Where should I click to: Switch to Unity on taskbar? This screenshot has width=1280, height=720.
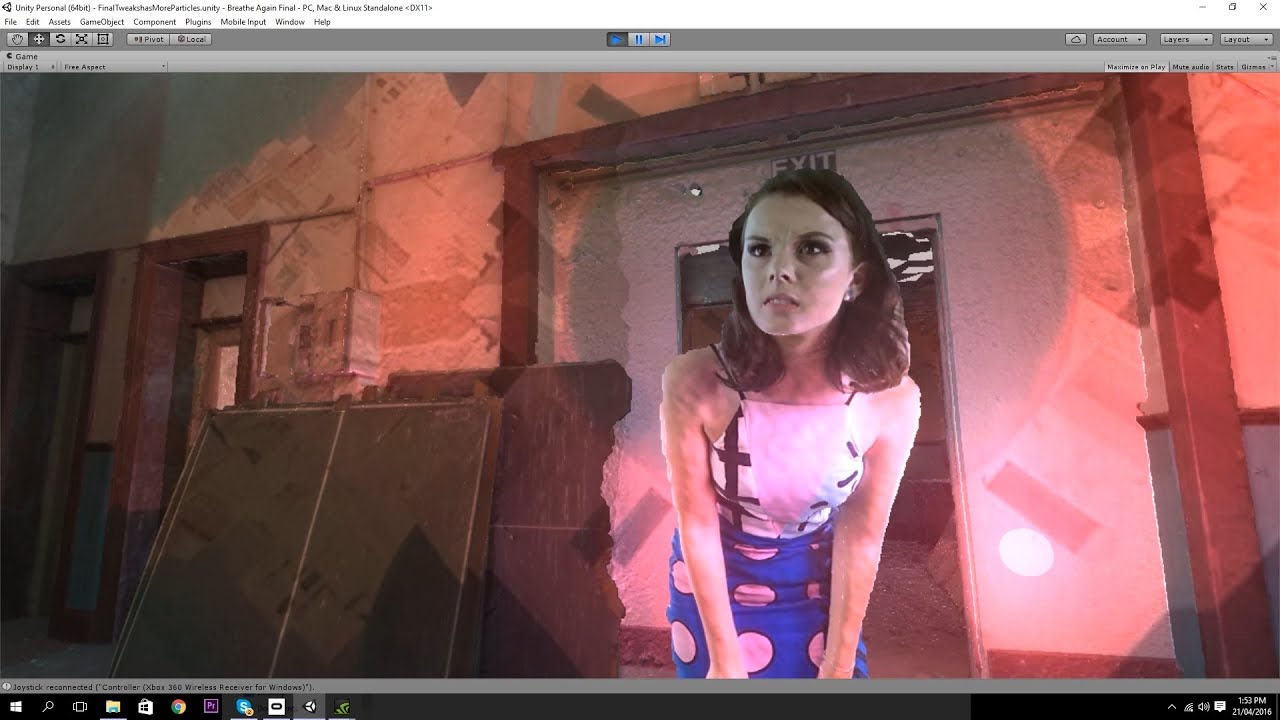(x=310, y=707)
